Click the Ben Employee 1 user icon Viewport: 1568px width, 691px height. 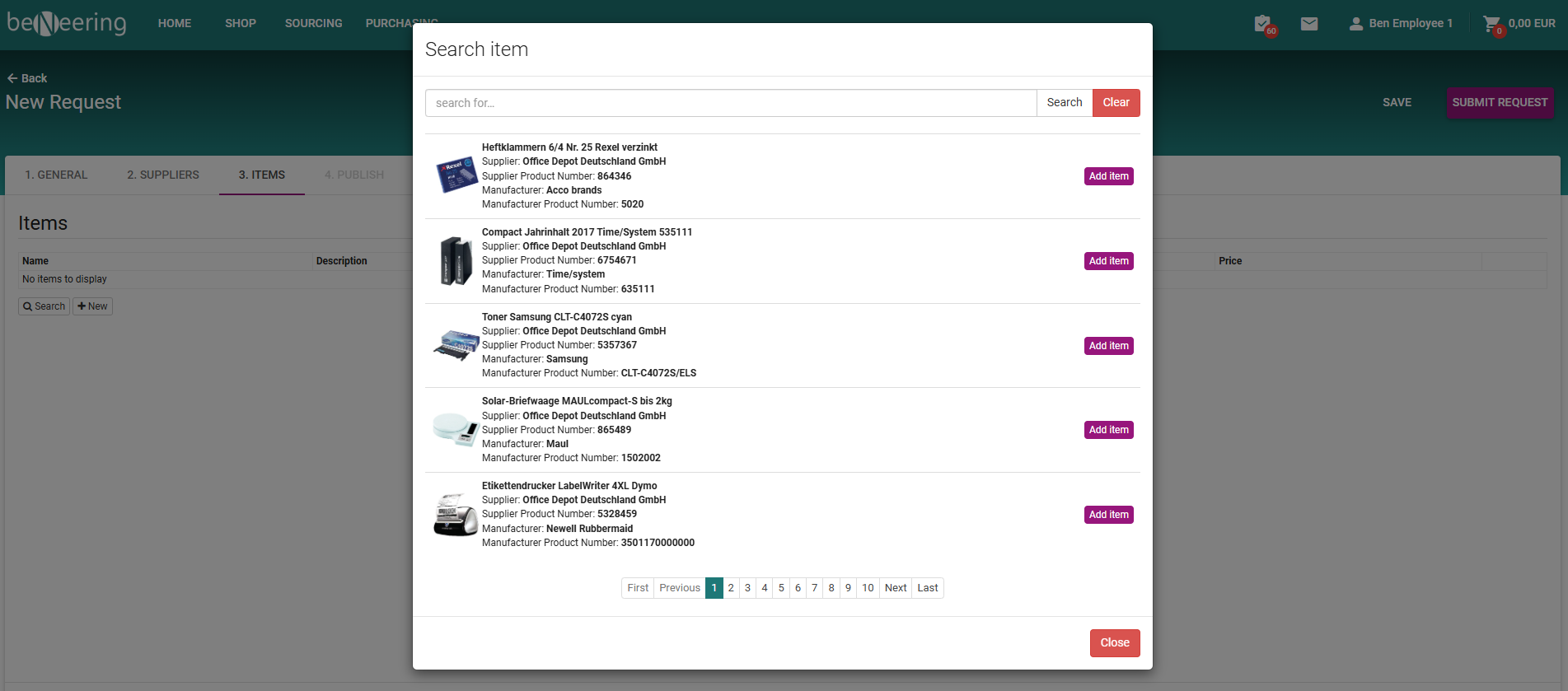pyautogui.click(x=1355, y=24)
